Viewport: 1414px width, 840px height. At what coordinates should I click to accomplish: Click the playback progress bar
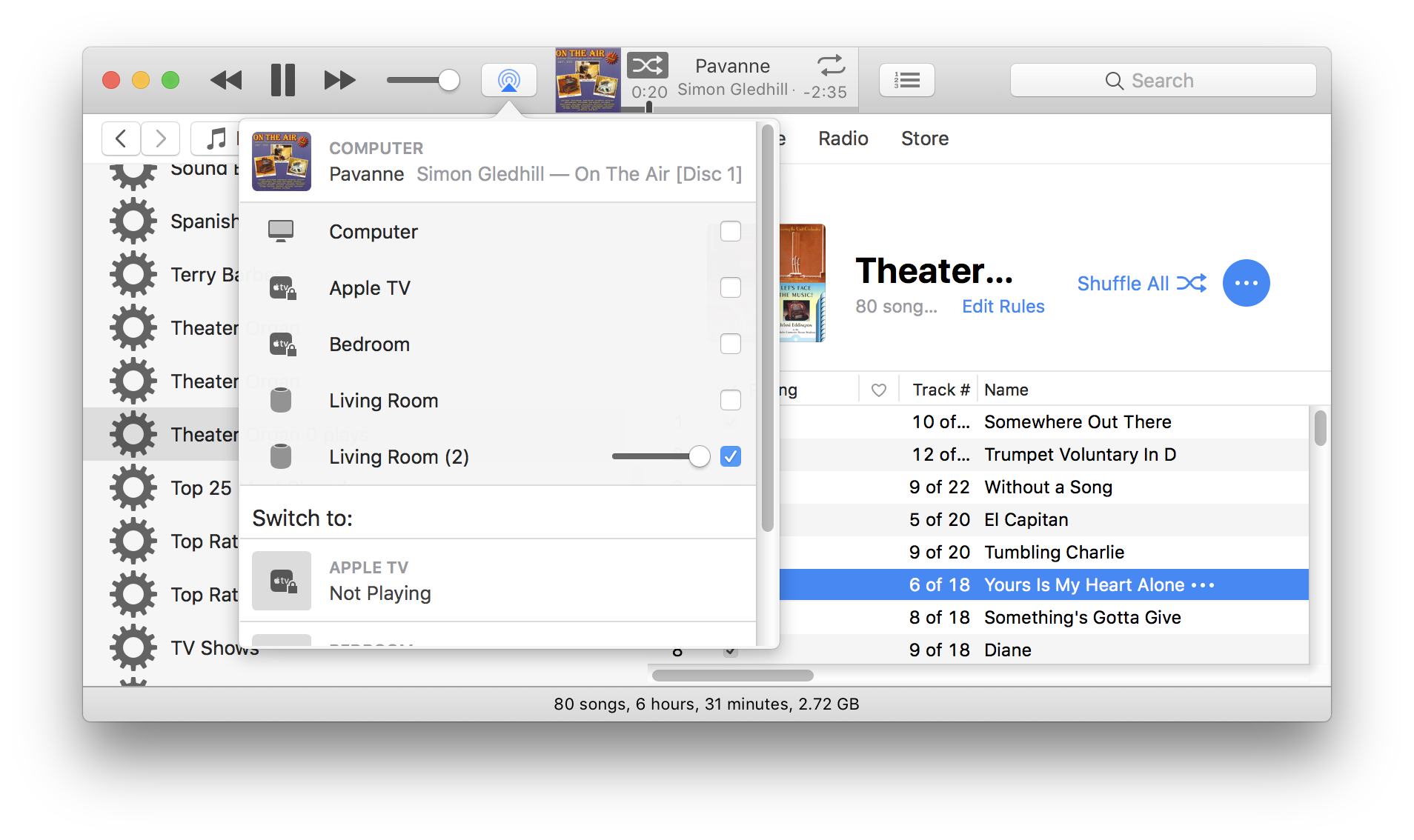tap(740, 108)
